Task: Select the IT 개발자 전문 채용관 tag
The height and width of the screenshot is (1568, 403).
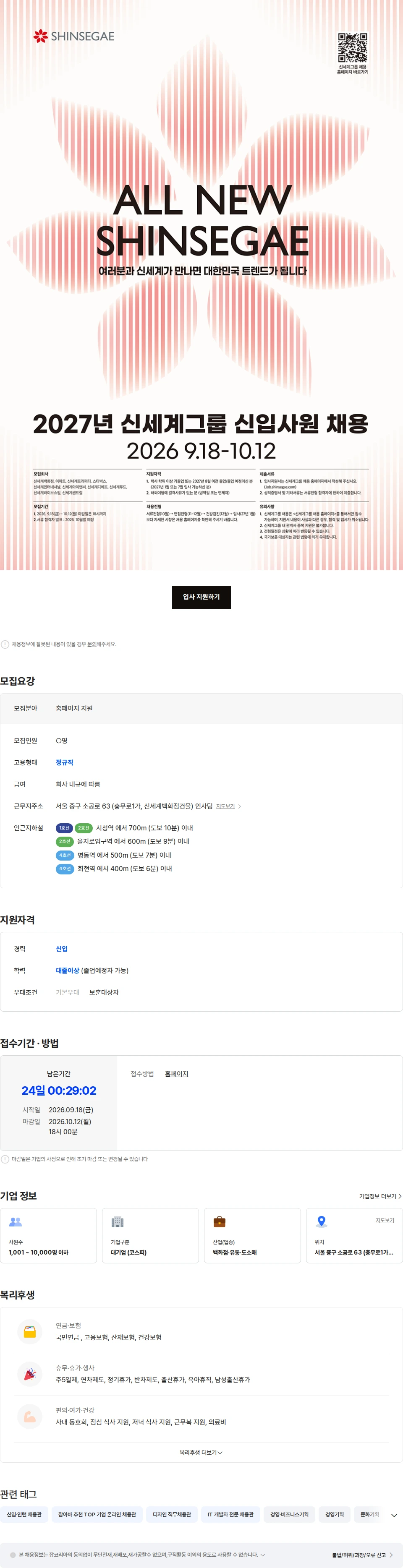Action: [231, 1514]
